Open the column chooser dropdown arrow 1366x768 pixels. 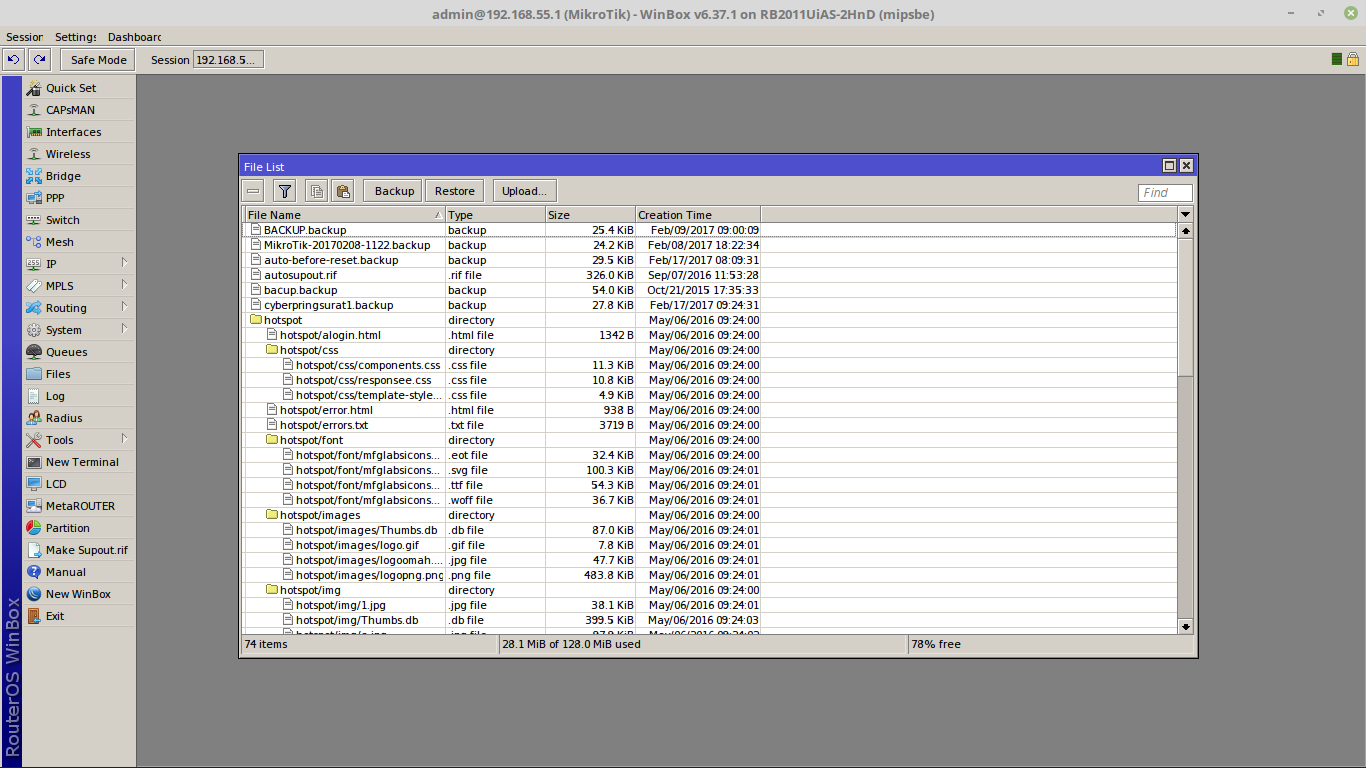[x=1186, y=215]
